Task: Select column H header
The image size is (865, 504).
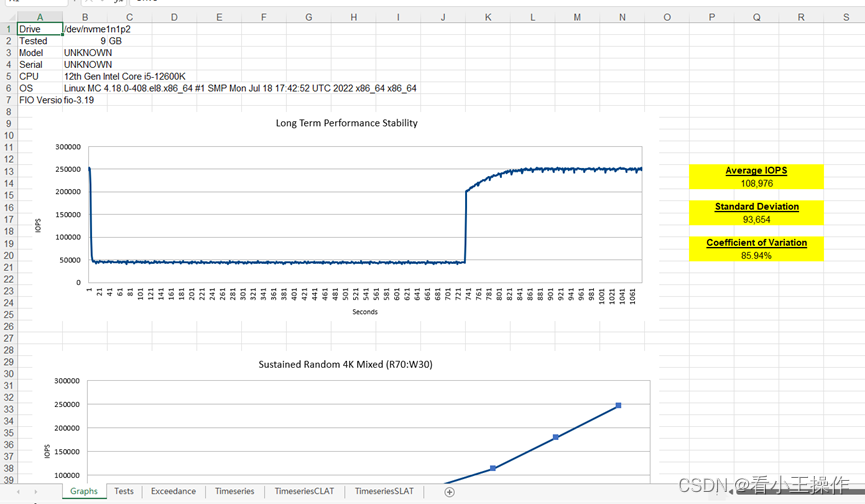Action: click(353, 17)
